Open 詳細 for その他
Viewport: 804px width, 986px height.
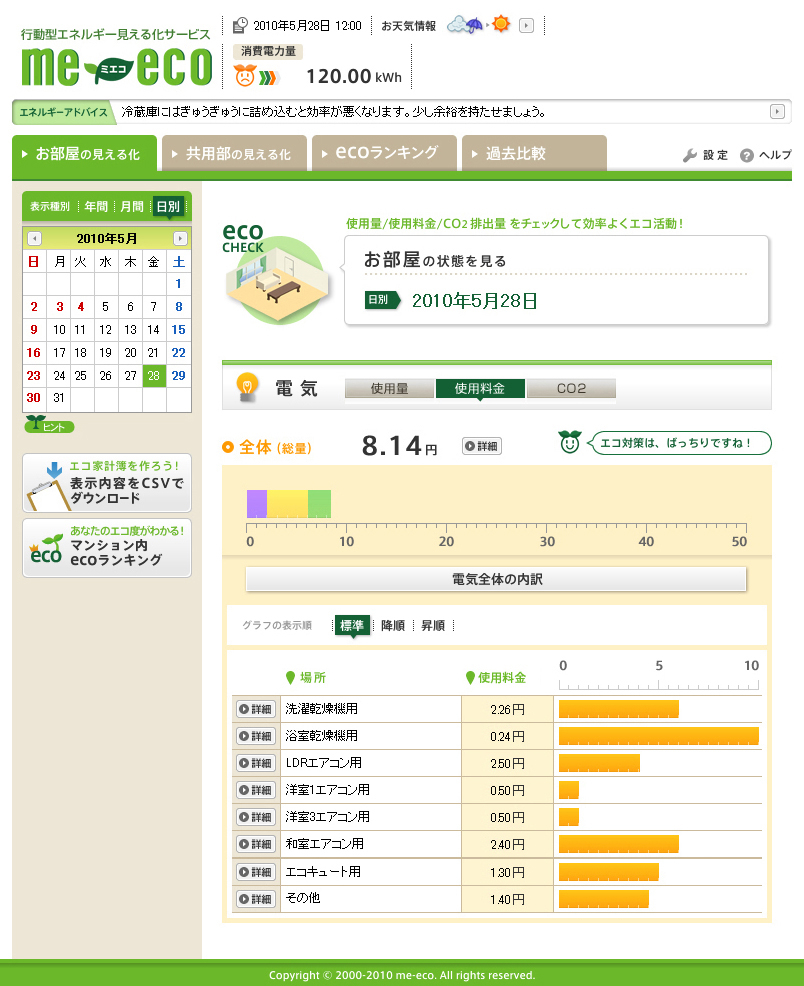click(255, 899)
